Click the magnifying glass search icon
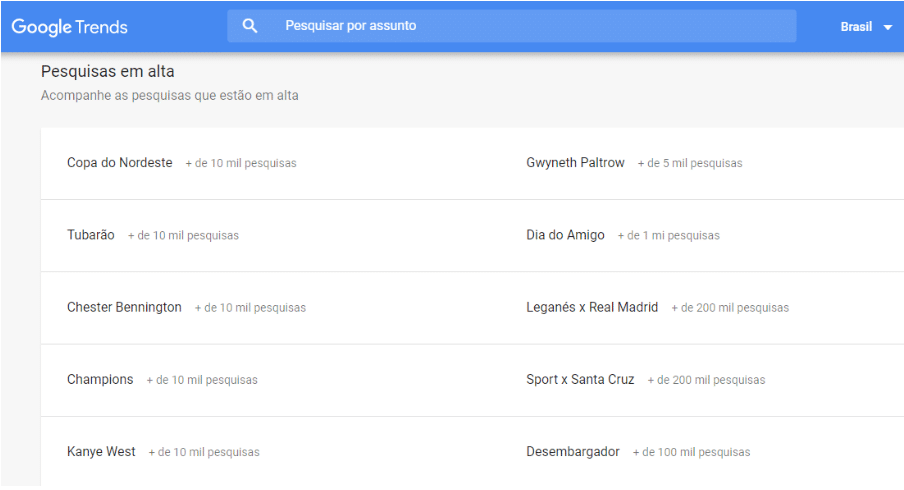The height and width of the screenshot is (490, 904). tap(250, 25)
